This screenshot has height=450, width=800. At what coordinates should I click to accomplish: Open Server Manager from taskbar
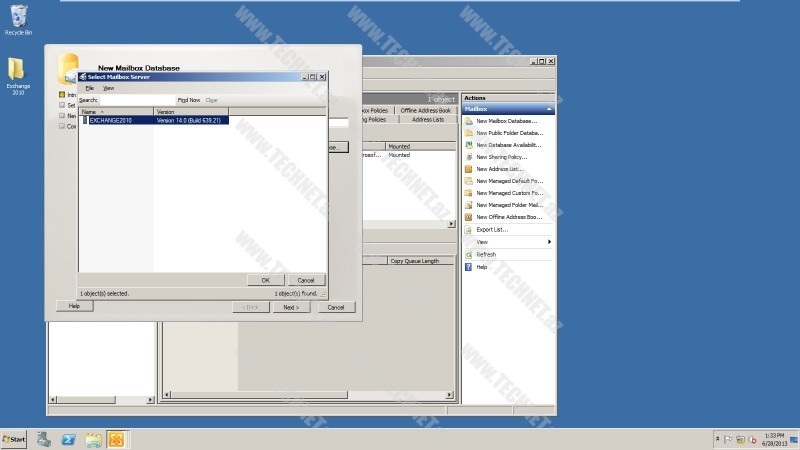click(43, 439)
